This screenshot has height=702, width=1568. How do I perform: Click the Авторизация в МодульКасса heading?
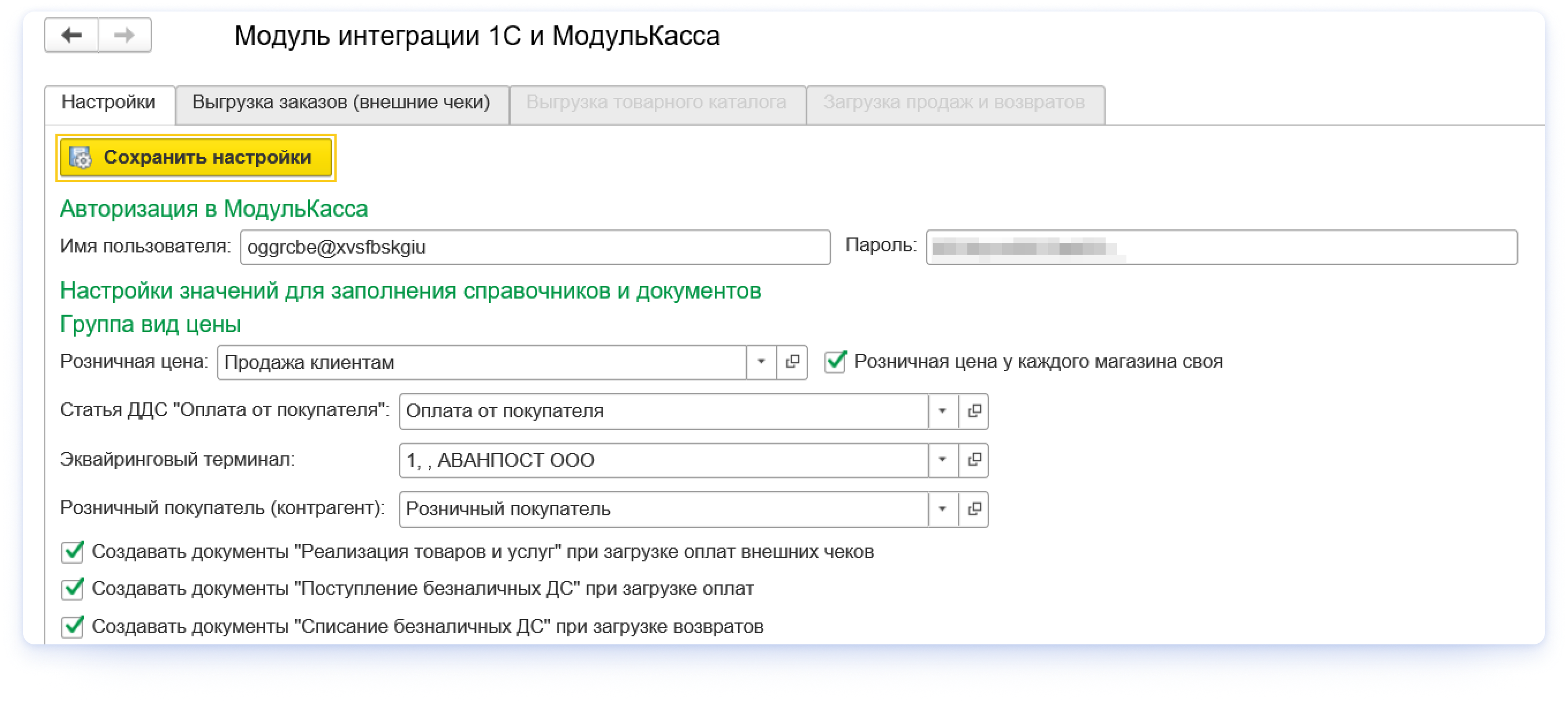coord(214,209)
